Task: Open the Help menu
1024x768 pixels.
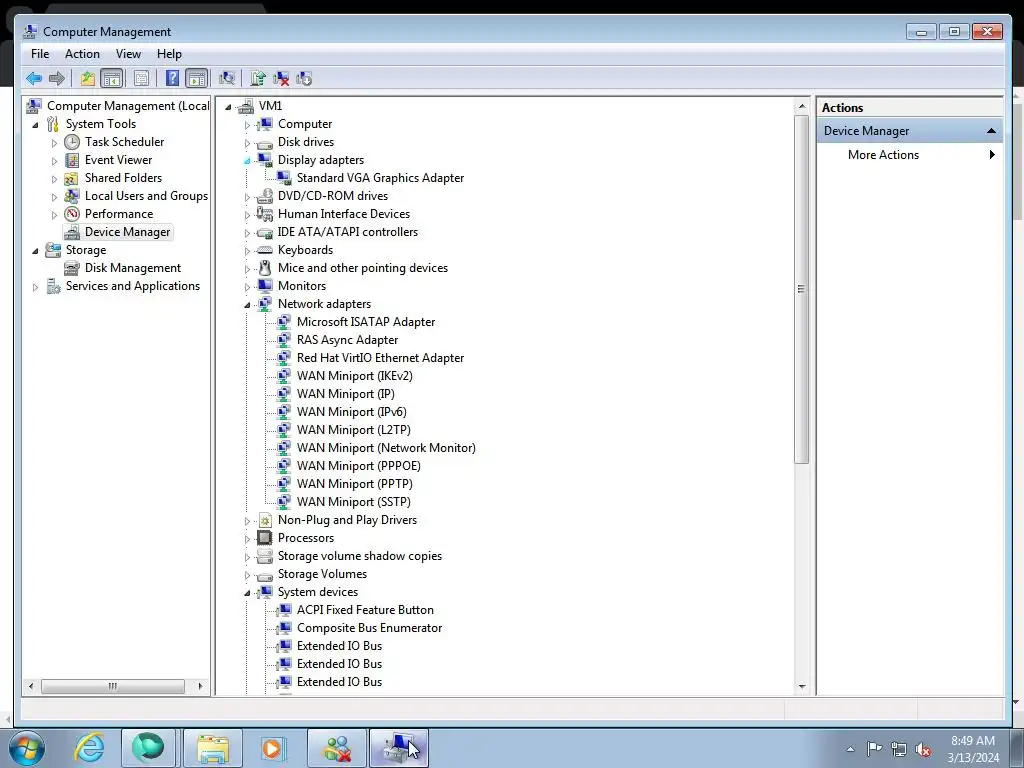Action: coord(169,54)
